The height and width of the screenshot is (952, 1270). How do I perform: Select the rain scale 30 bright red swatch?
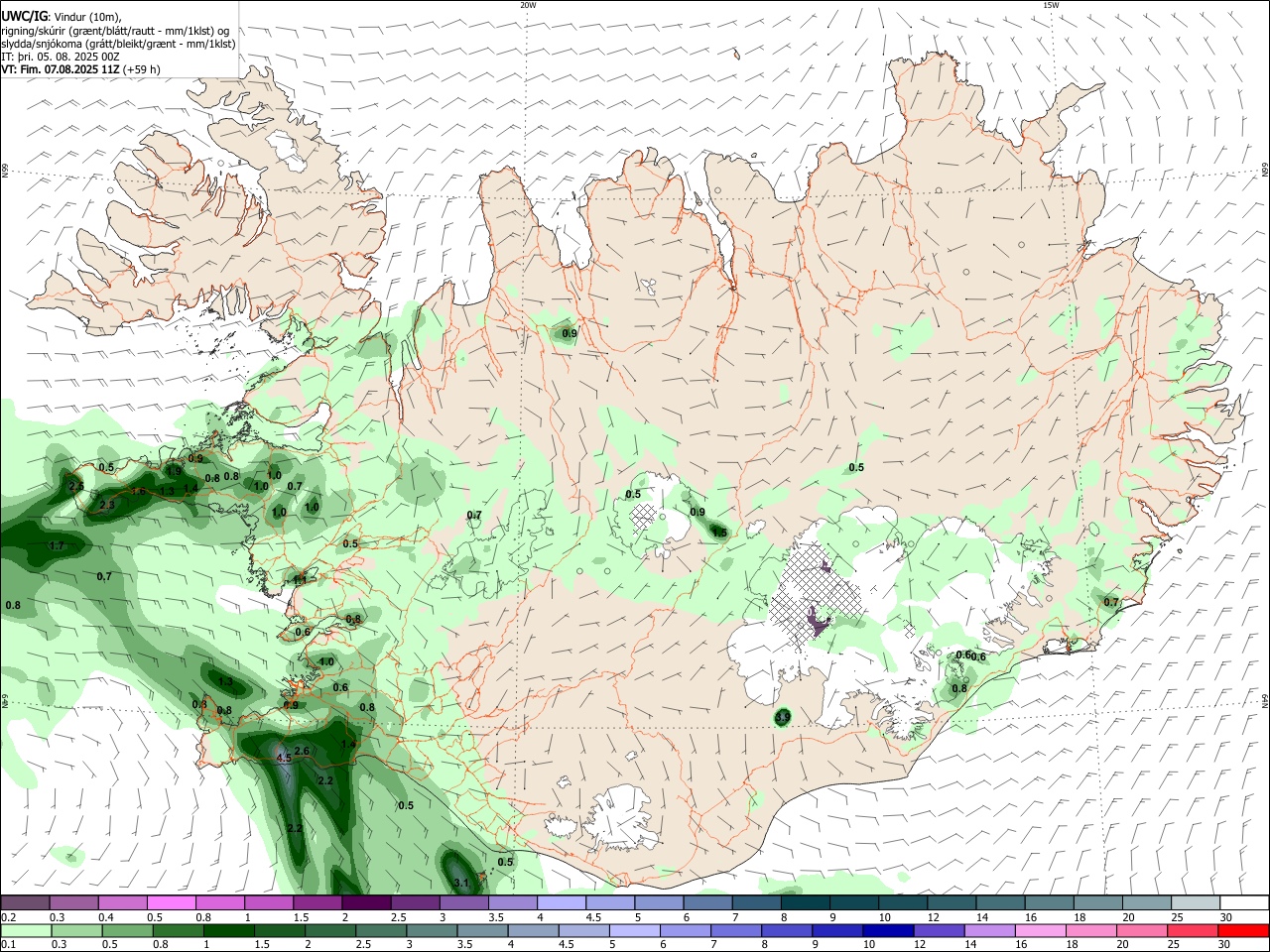click(x=1243, y=930)
